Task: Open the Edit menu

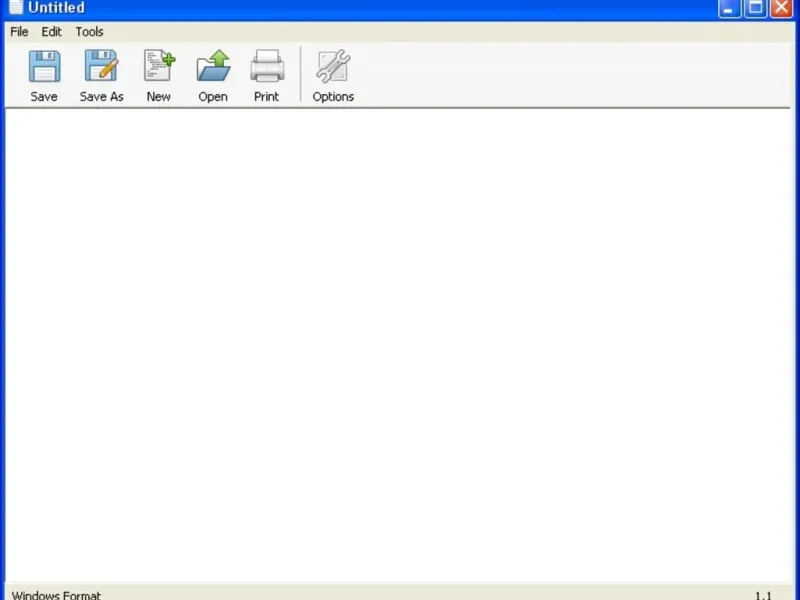Action: pyautogui.click(x=52, y=32)
